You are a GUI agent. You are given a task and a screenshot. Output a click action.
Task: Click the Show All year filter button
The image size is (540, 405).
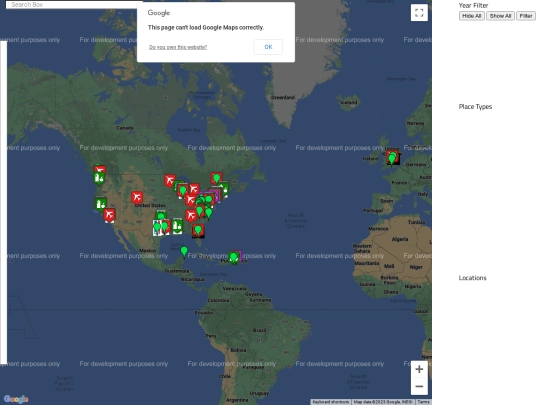(500, 16)
